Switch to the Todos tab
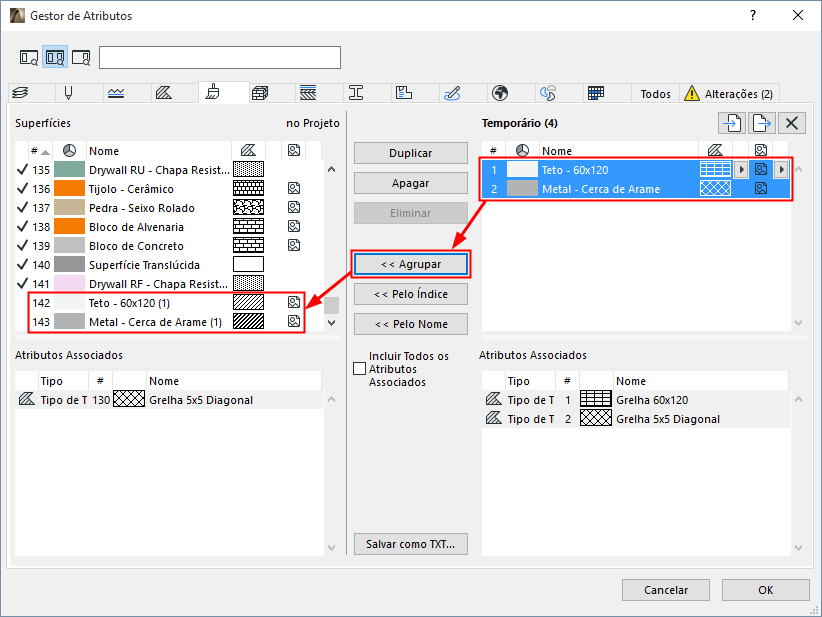Viewport: 822px width, 617px height. click(655, 94)
